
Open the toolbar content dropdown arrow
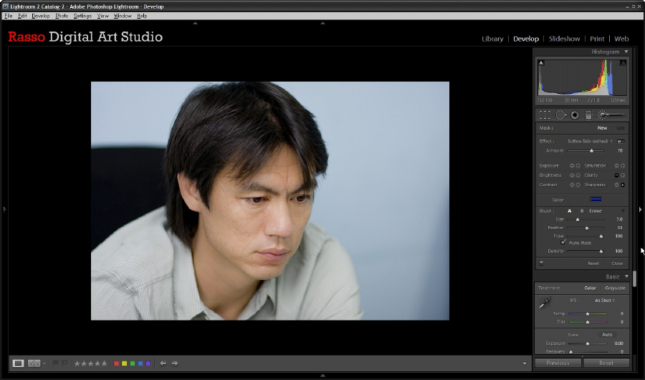pos(524,364)
